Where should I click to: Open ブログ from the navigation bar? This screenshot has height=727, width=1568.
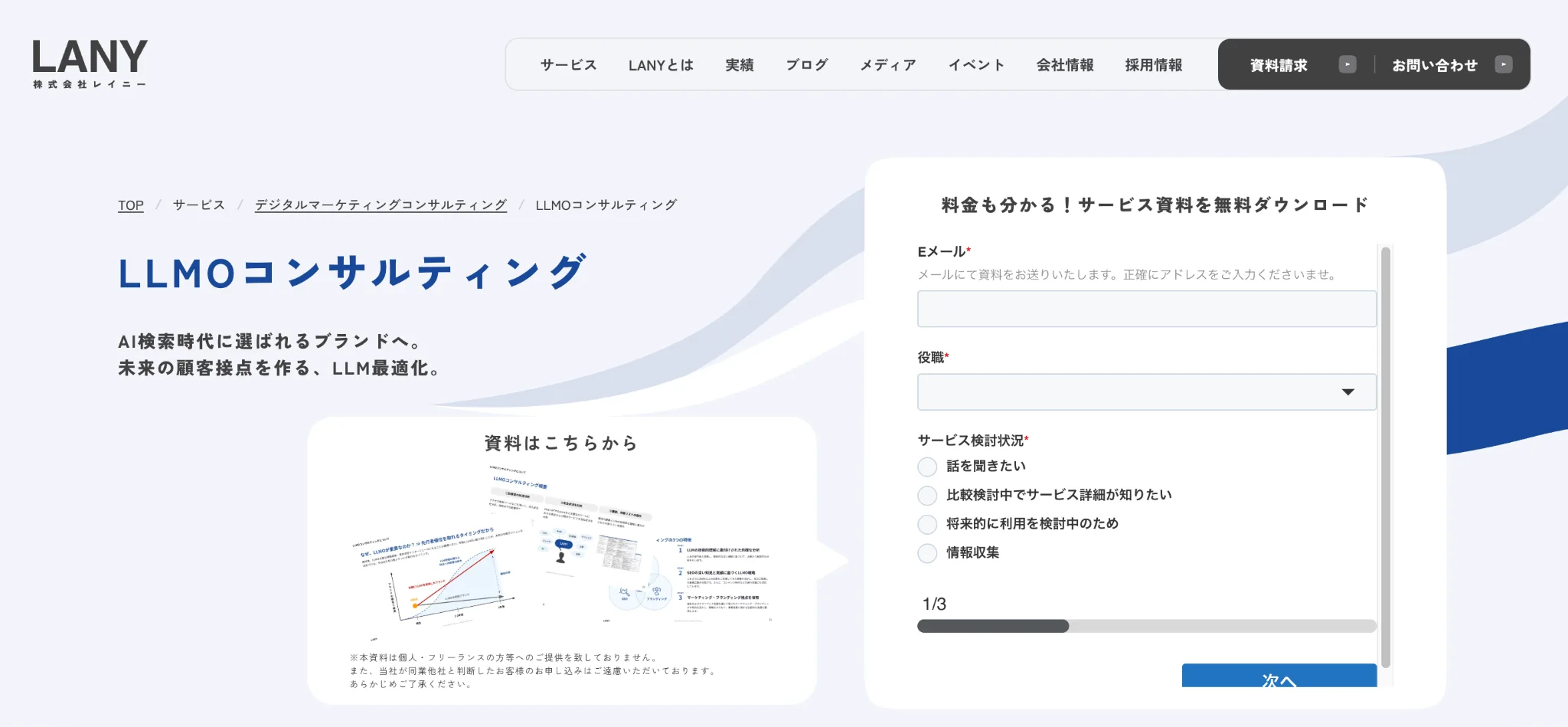807,65
